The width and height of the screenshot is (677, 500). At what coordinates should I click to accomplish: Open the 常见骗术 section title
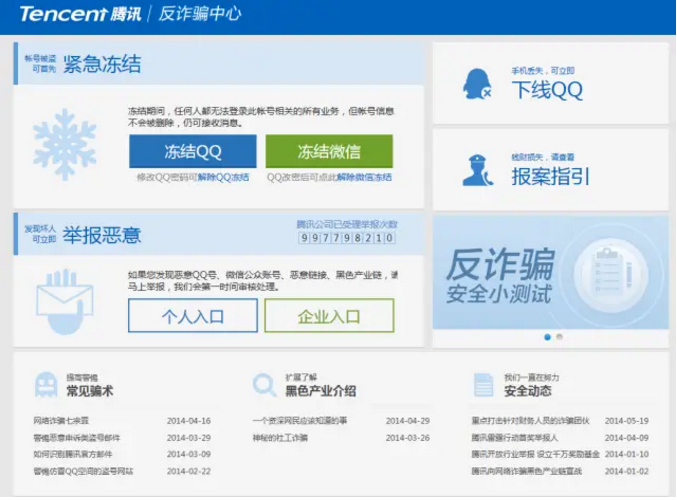tap(89, 391)
